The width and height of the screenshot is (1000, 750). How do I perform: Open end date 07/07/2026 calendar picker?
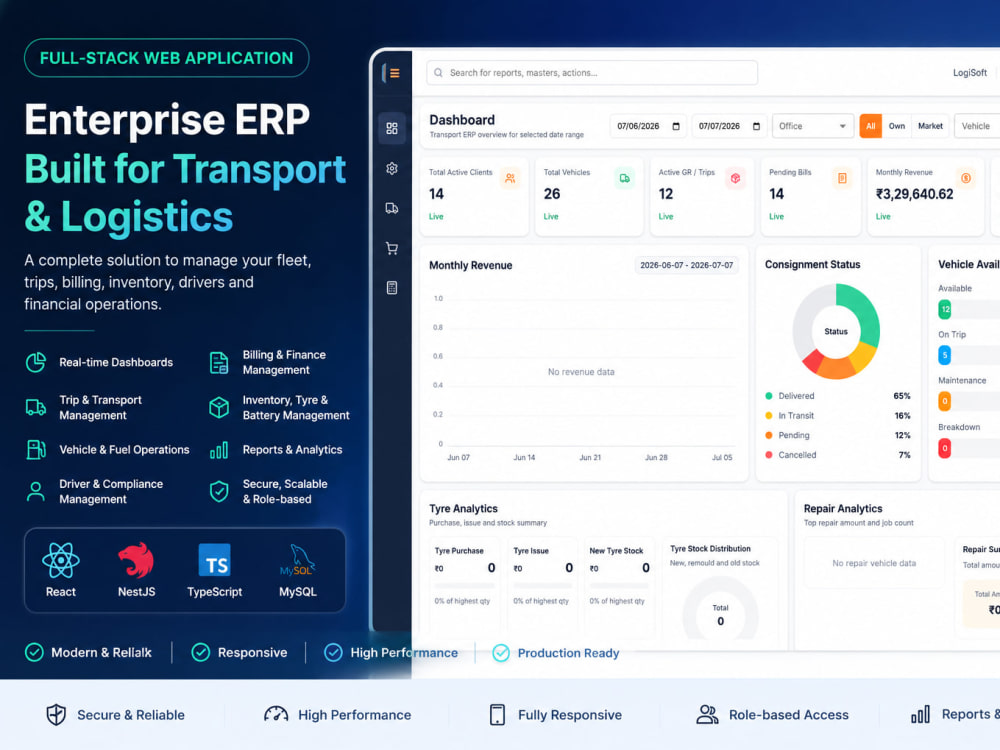[x=756, y=126]
